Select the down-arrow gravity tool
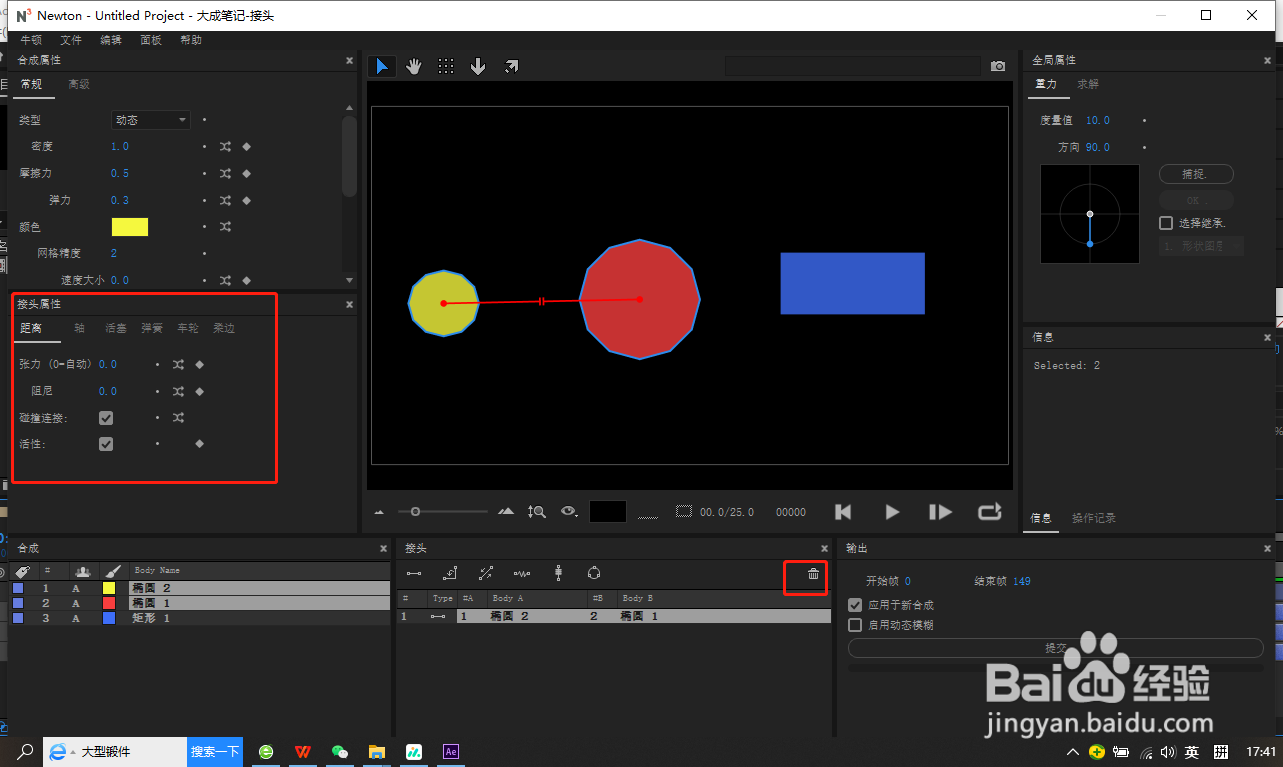This screenshot has height=767, width=1283. [478, 66]
